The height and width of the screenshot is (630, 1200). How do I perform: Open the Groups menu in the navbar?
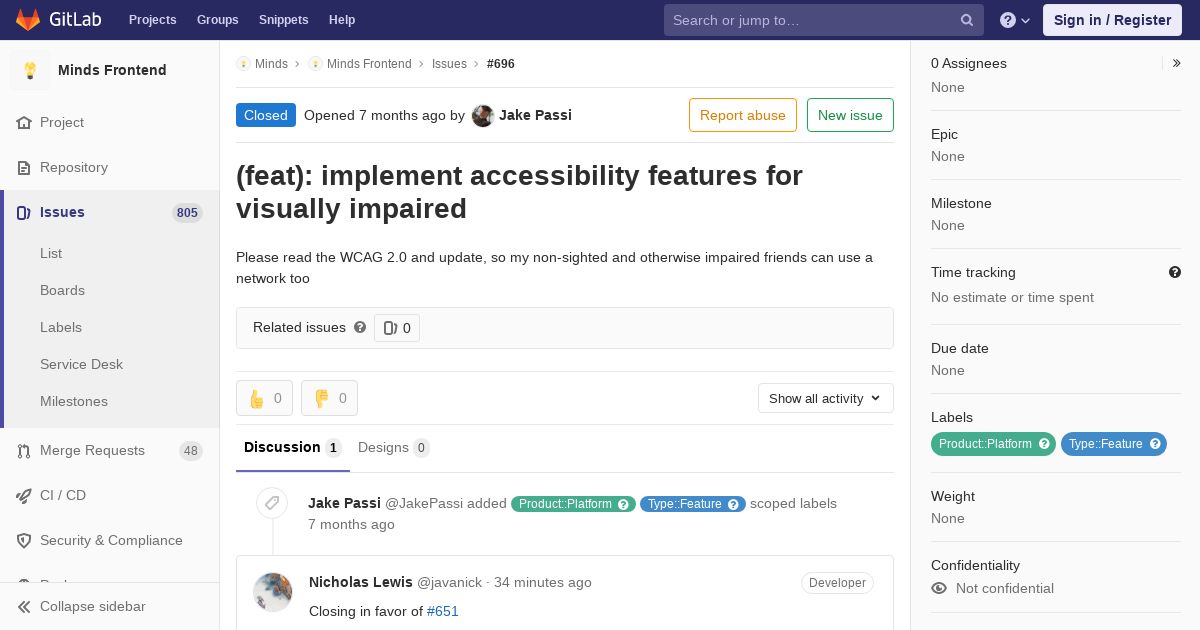[x=217, y=20]
